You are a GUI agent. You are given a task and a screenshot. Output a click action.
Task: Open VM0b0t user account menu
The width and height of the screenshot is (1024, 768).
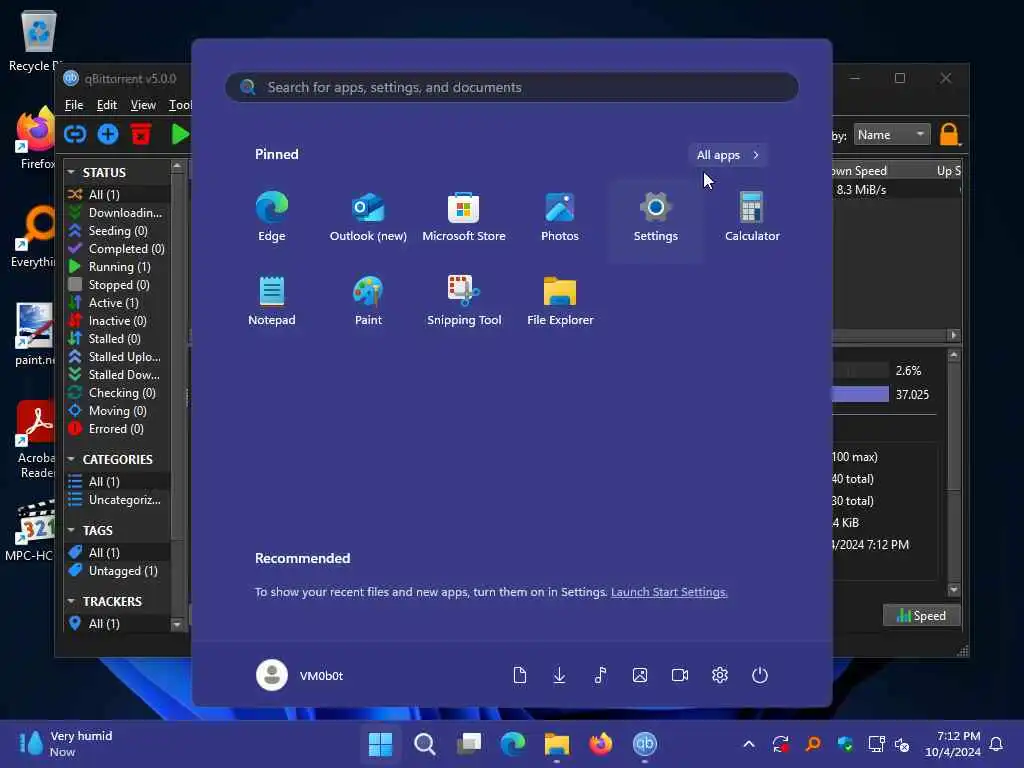pos(300,675)
